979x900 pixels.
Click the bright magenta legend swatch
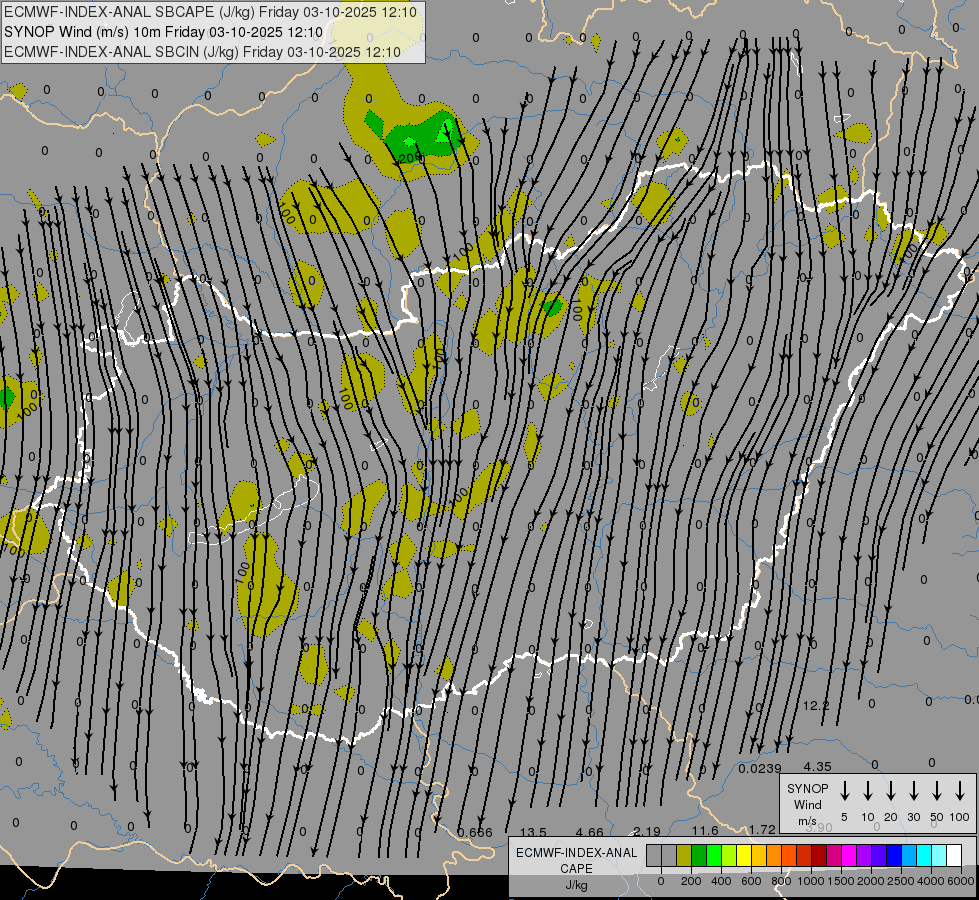coord(849,855)
